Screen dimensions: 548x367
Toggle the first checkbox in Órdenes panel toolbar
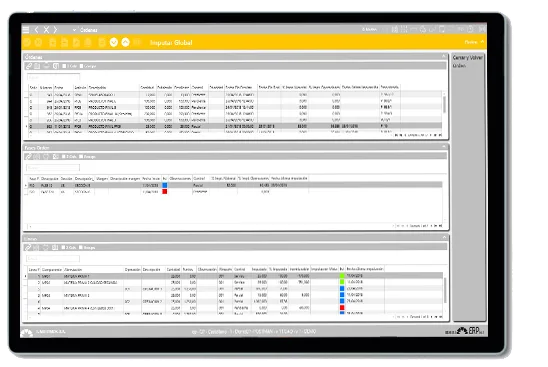click(x=64, y=66)
